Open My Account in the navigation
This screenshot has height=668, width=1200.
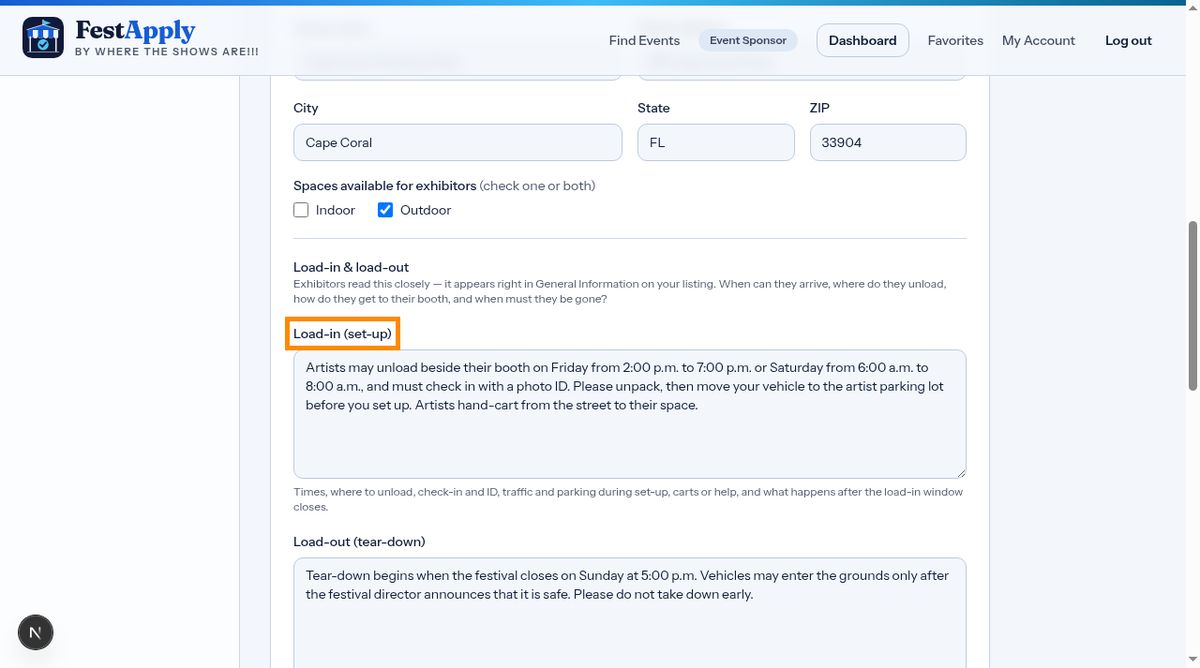(1038, 41)
